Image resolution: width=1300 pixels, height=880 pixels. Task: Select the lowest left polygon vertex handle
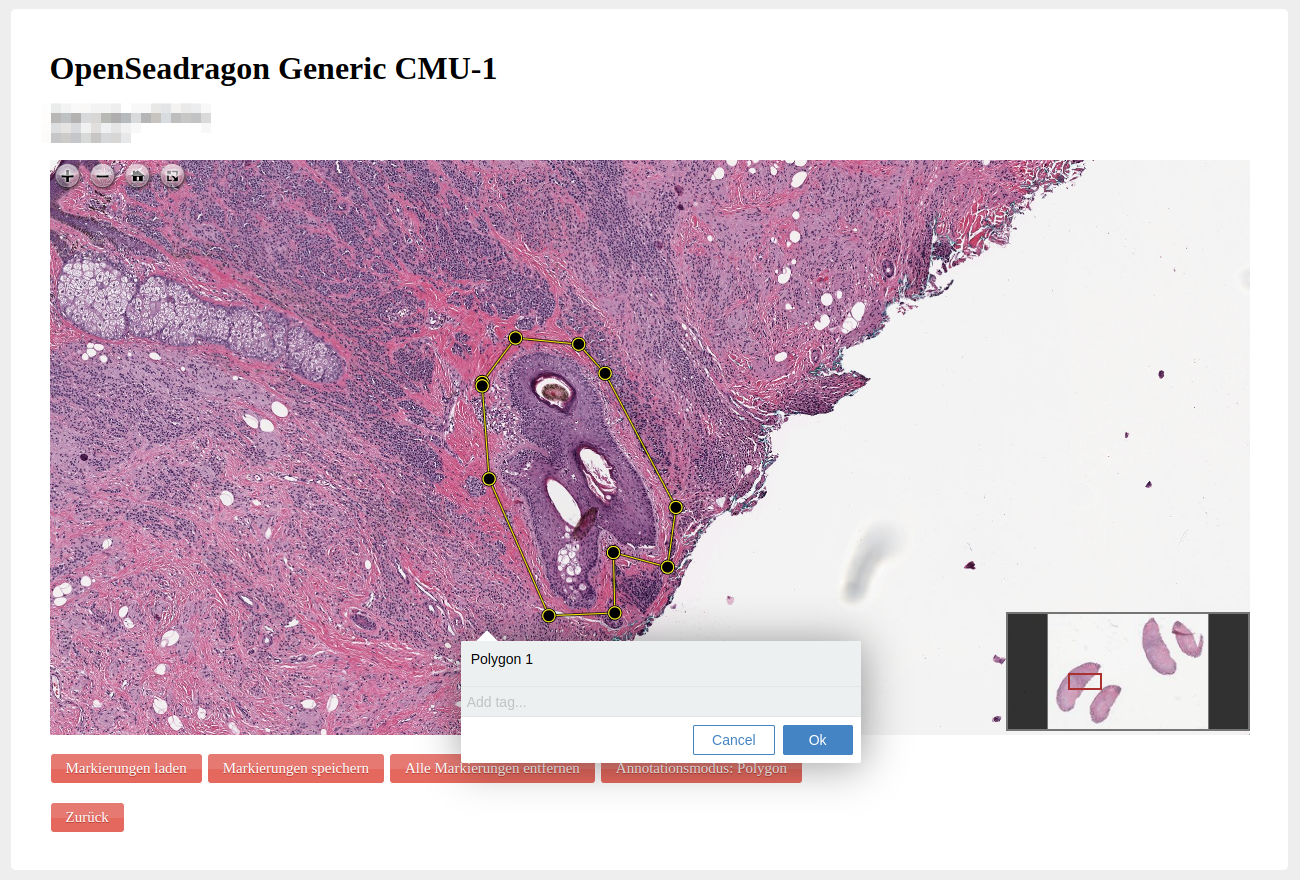(548, 615)
